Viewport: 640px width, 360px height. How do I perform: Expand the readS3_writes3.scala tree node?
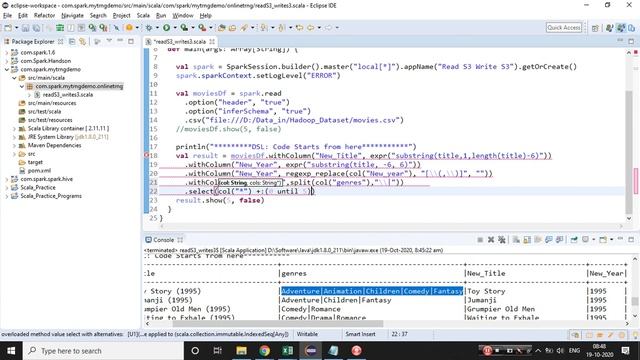[x=29, y=95]
